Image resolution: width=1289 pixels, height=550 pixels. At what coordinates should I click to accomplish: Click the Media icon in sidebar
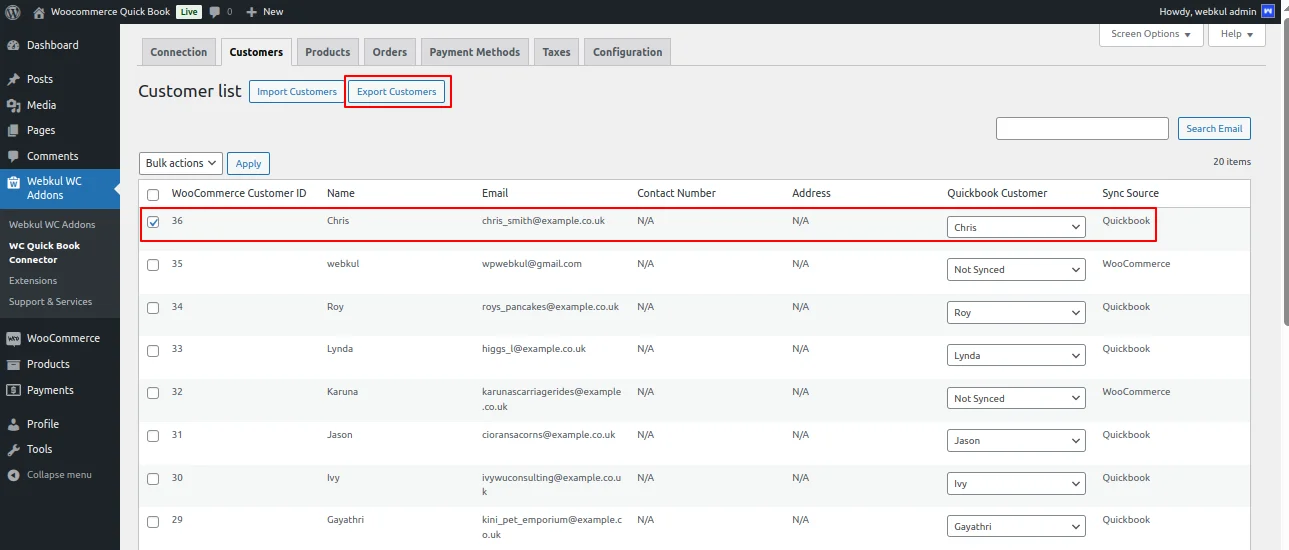[14, 105]
